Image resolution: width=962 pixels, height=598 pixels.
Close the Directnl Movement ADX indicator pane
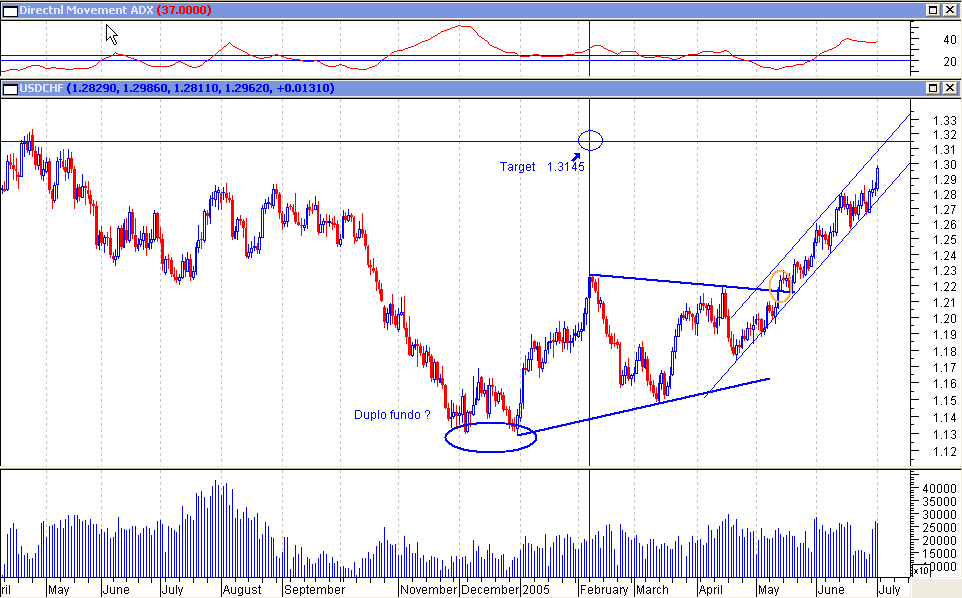pos(949,11)
